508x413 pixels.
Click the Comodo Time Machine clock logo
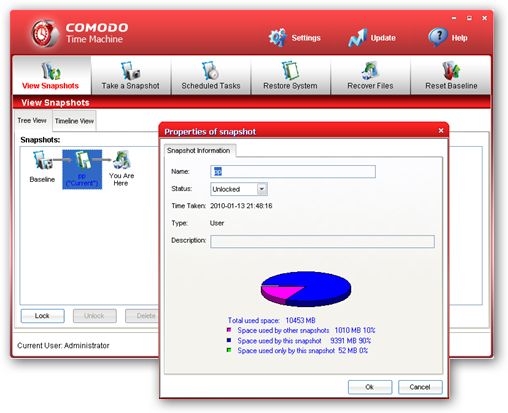(44, 34)
